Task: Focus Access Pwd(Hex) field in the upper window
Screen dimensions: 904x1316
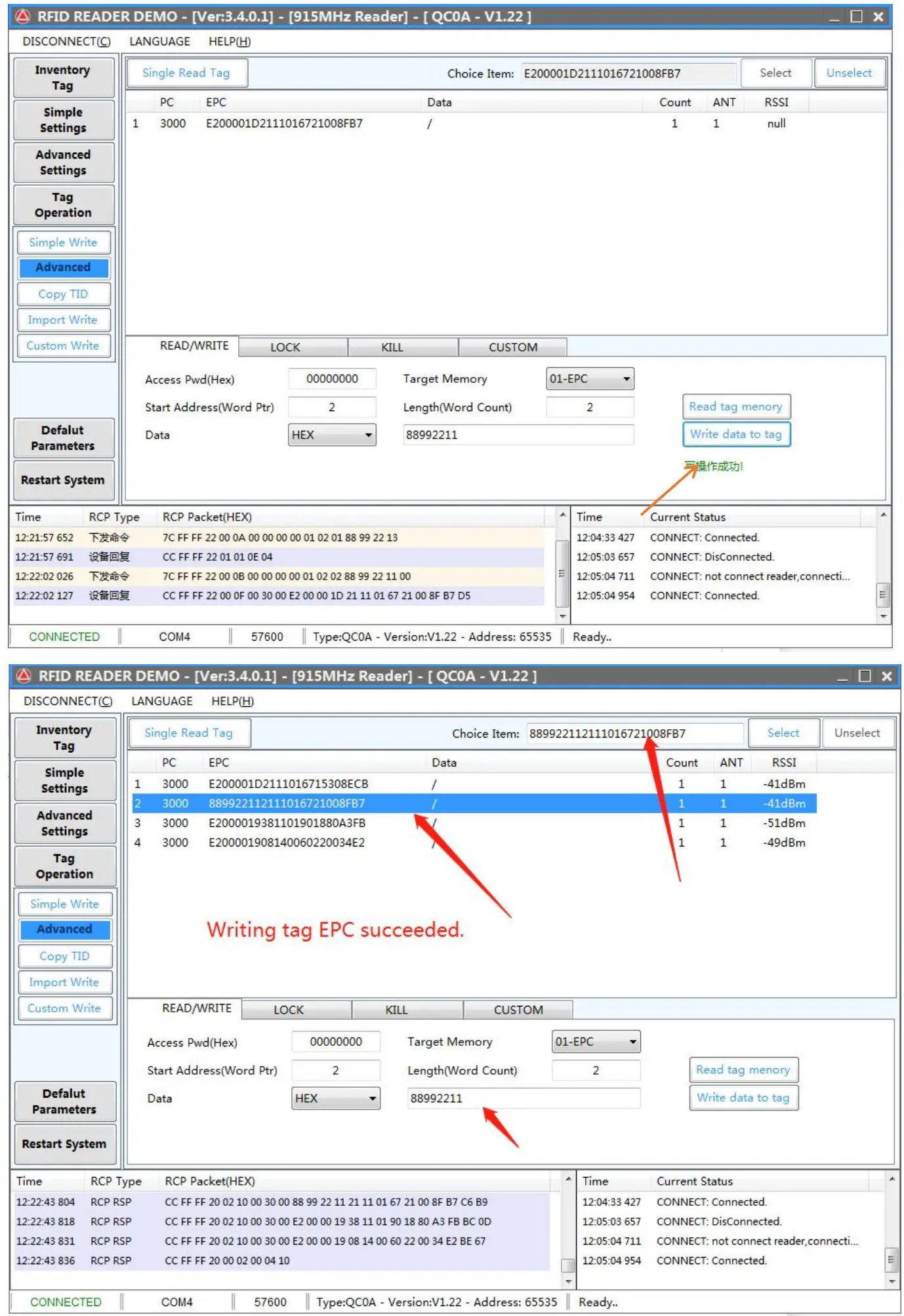Action: (x=332, y=379)
